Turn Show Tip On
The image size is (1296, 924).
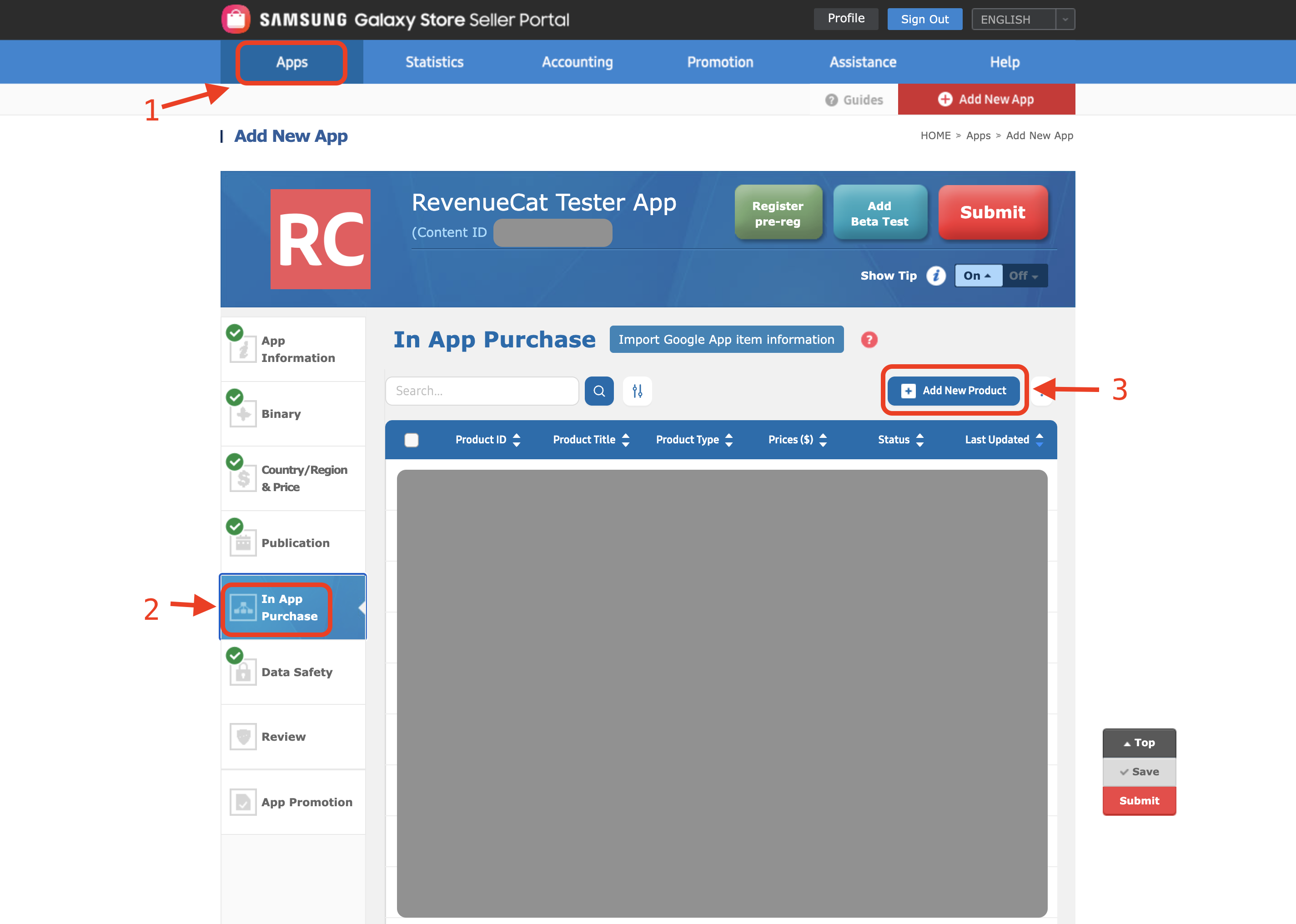pos(978,276)
